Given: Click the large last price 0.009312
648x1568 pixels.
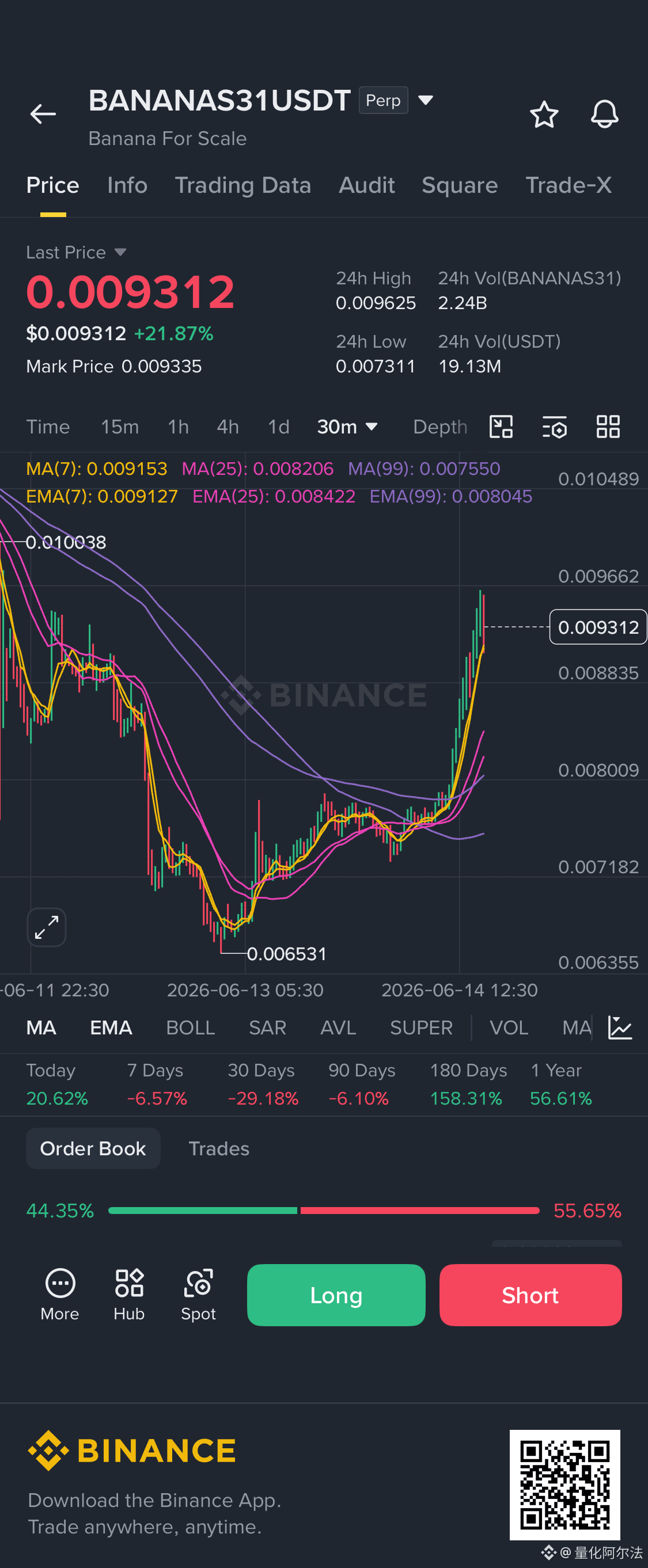Looking at the screenshot, I should (x=130, y=292).
